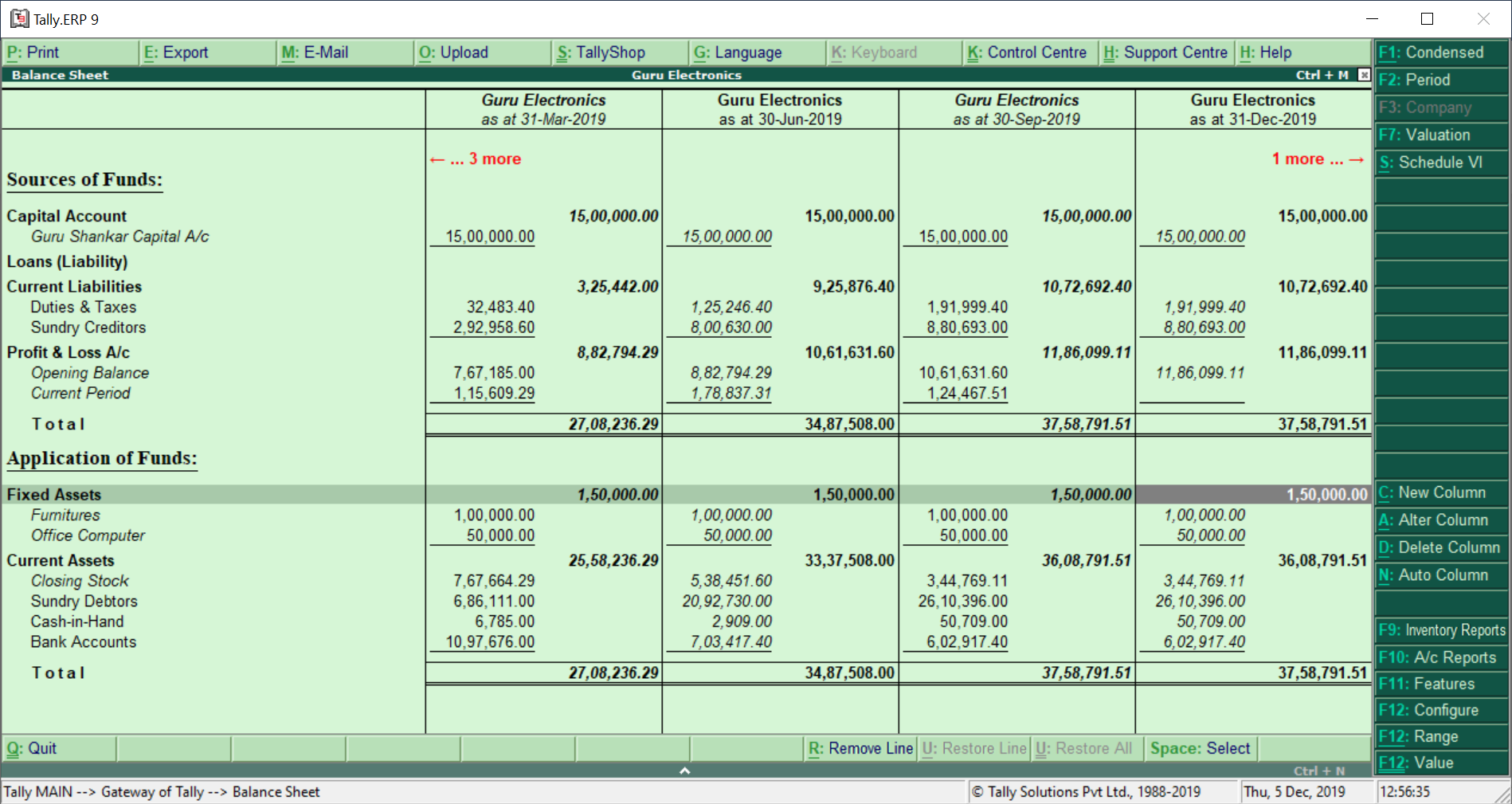This screenshot has width=1512, height=804.
Task: Open F12: Configure
Action: pyautogui.click(x=1439, y=709)
